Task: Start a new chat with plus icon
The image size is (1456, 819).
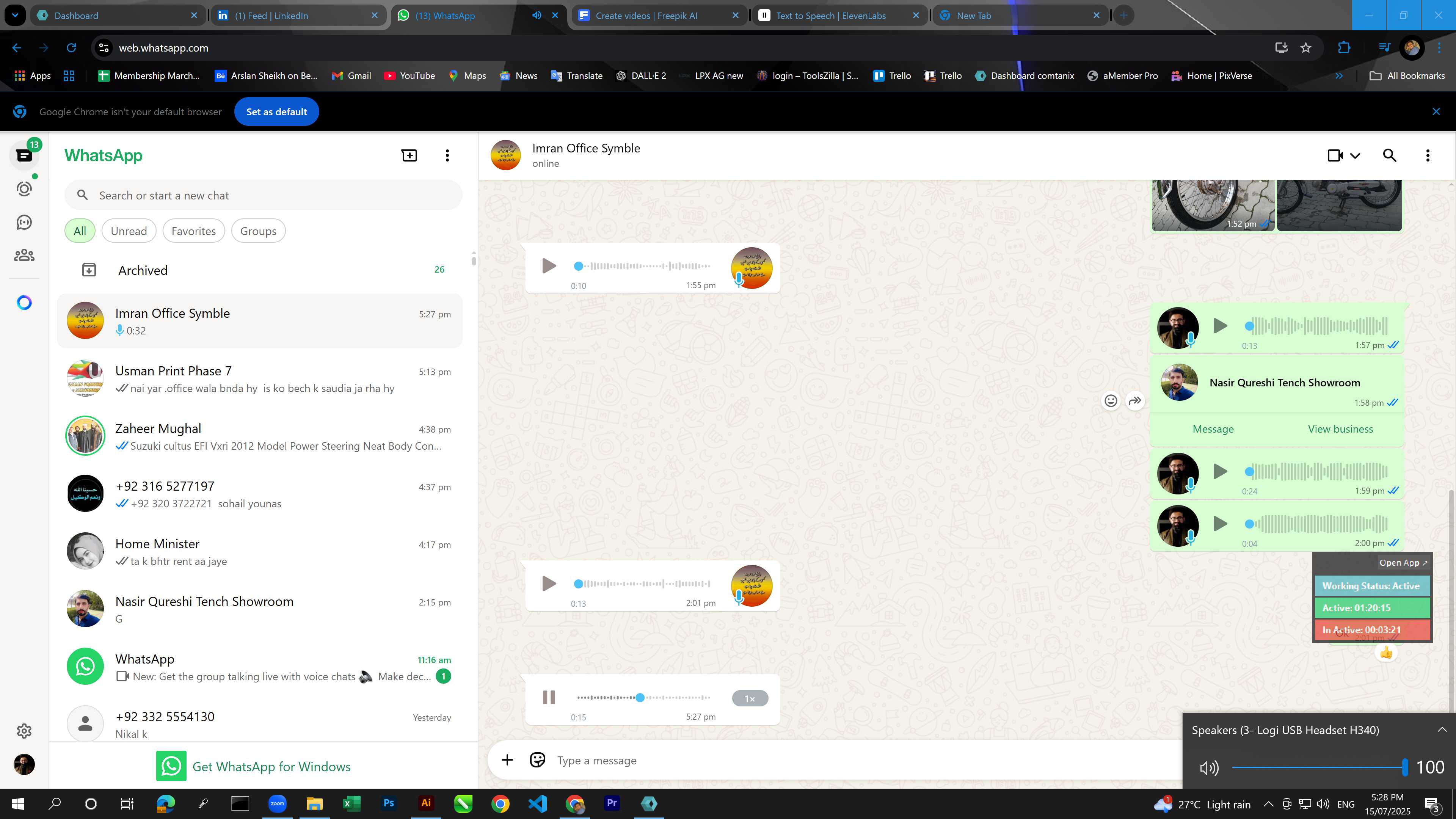Action: click(x=409, y=155)
